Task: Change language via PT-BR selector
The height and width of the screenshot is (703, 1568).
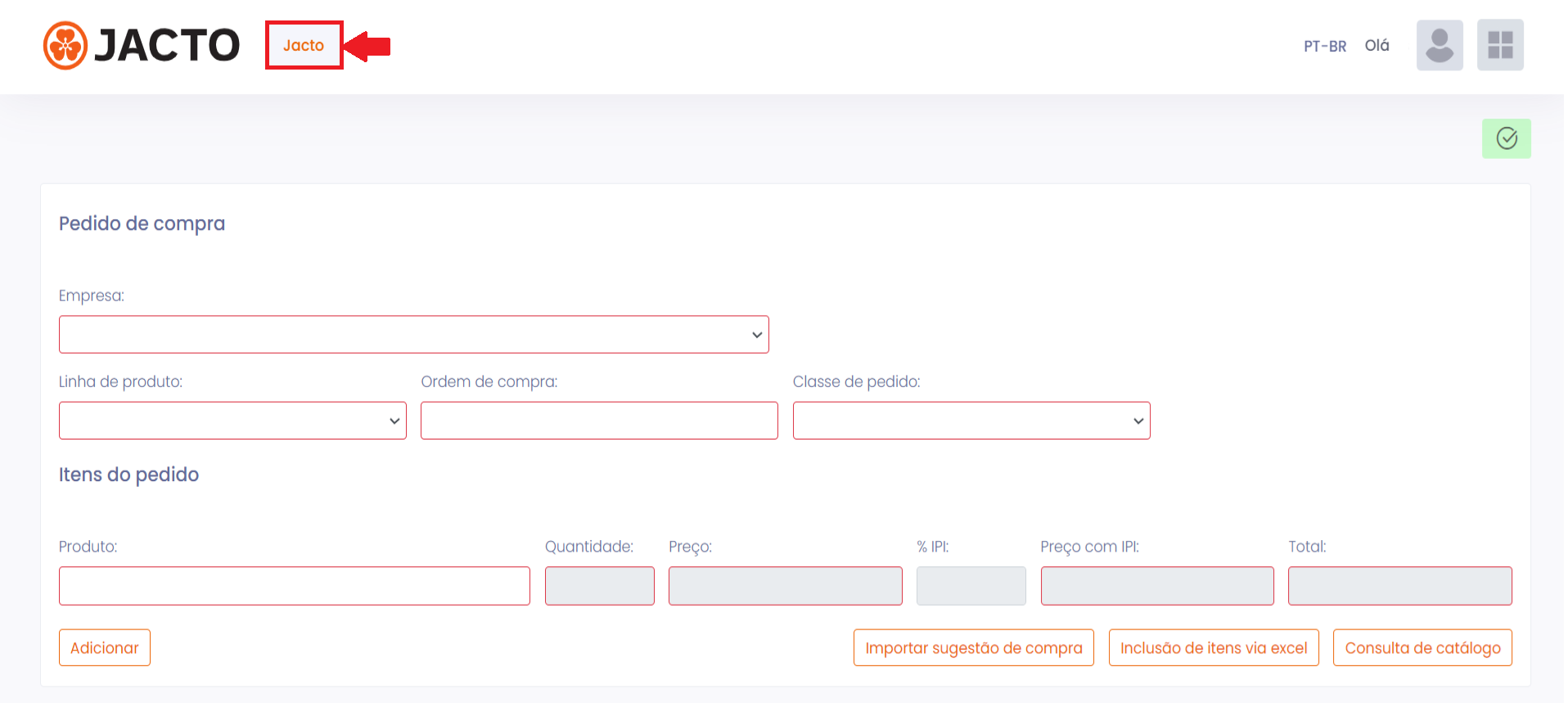Action: tap(1325, 47)
